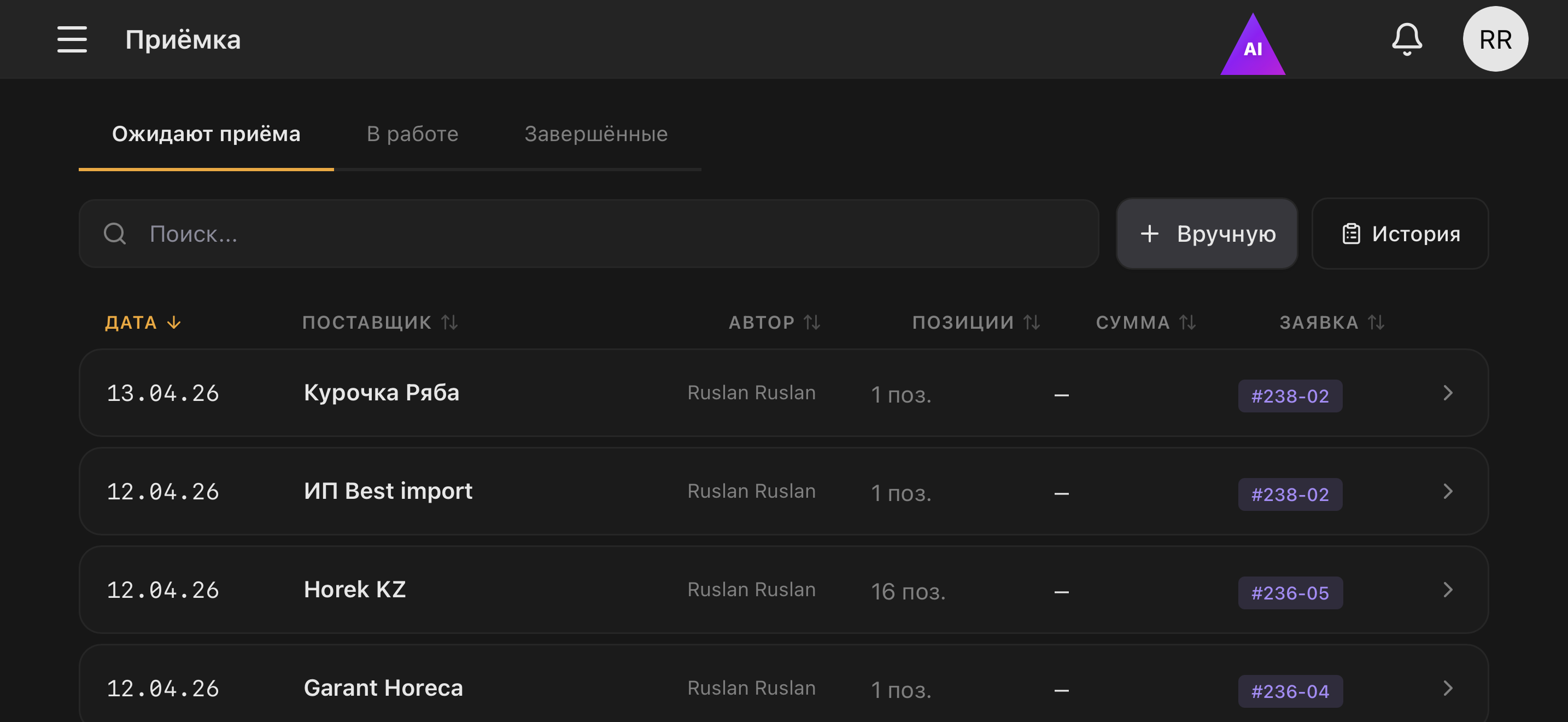Expand the Курочка Ряба row chevron
The height and width of the screenshot is (722, 1568).
pos(1448,393)
